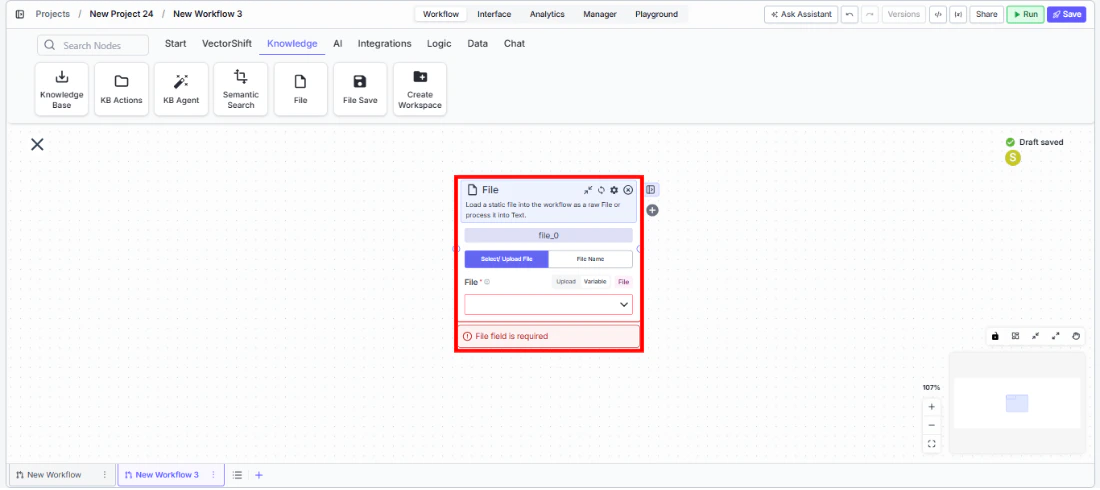Refresh the File node
Image resolution: width=1100 pixels, height=490 pixels.
tap(601, 190)
